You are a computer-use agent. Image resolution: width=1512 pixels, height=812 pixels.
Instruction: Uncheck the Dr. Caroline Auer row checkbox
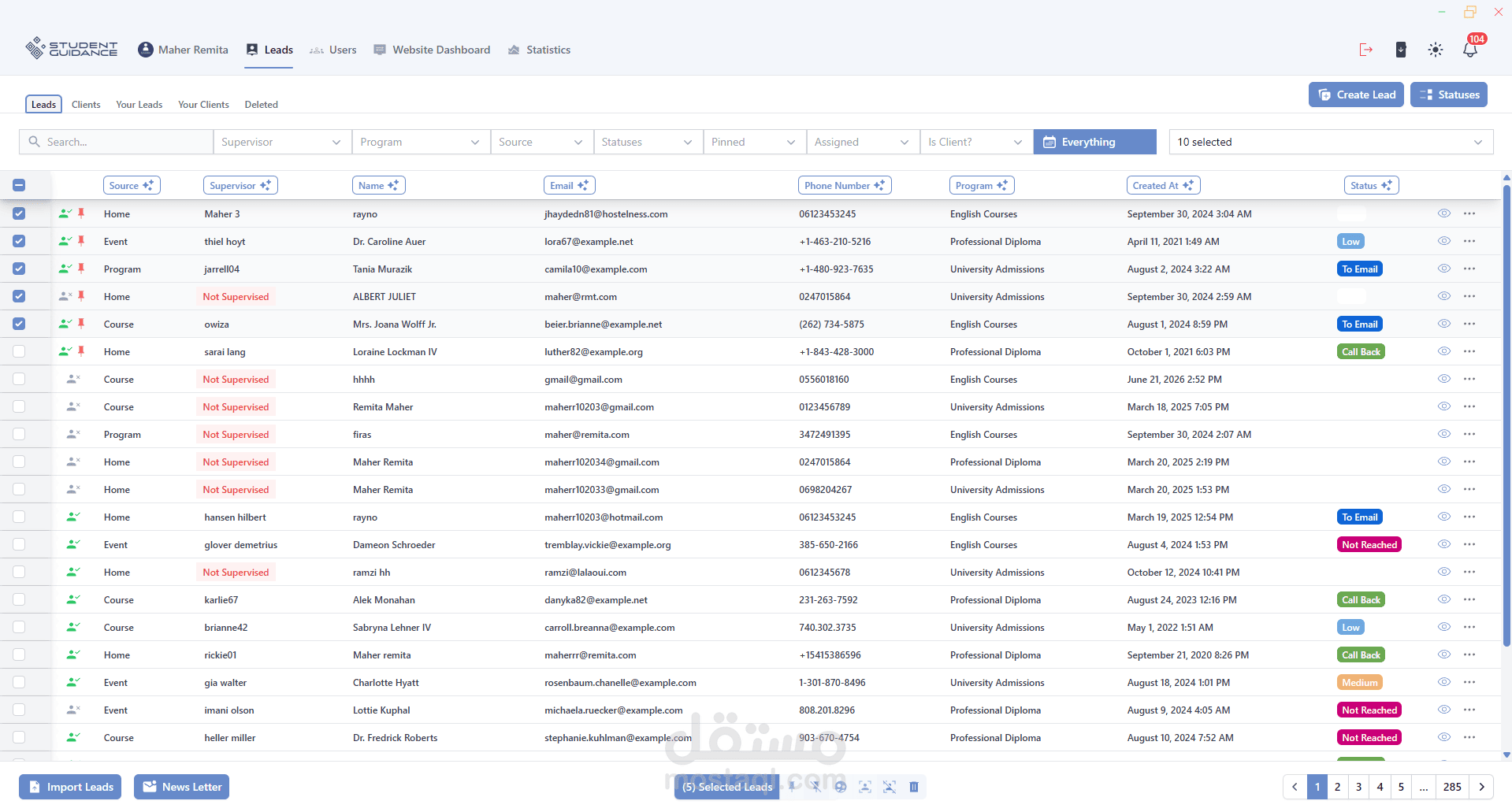19,241
